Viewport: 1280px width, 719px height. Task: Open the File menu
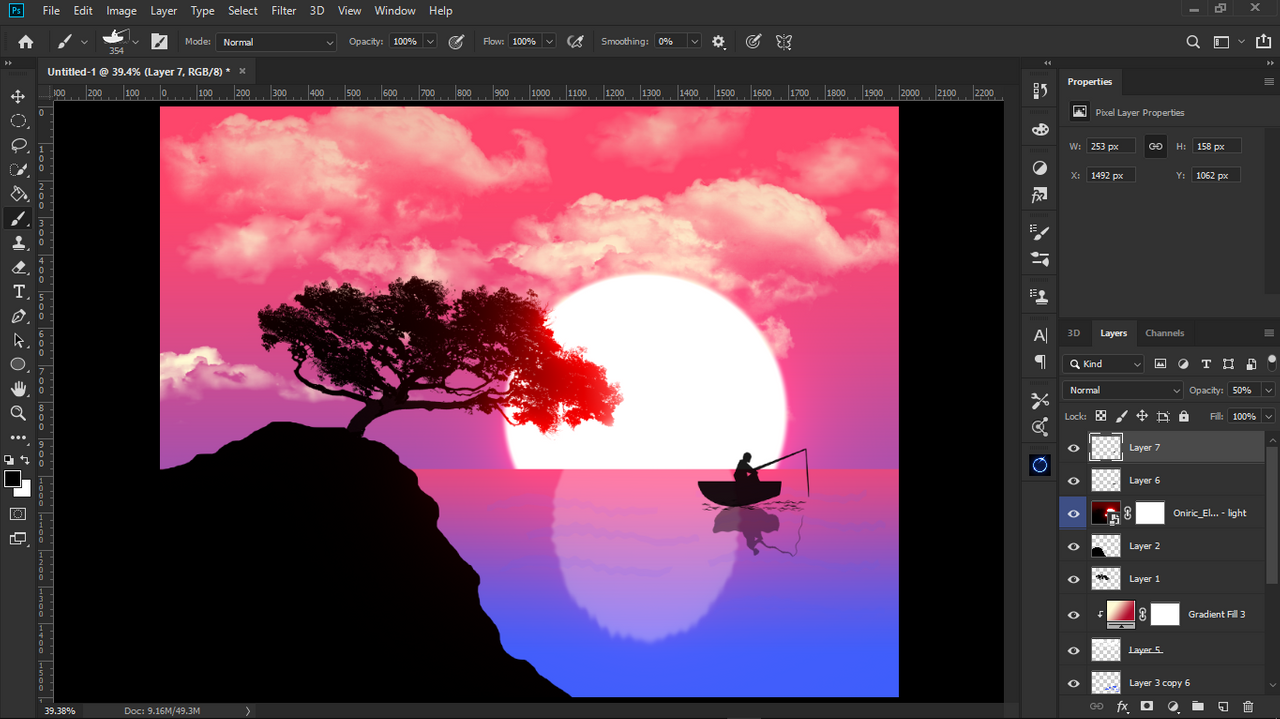point(51,10)
